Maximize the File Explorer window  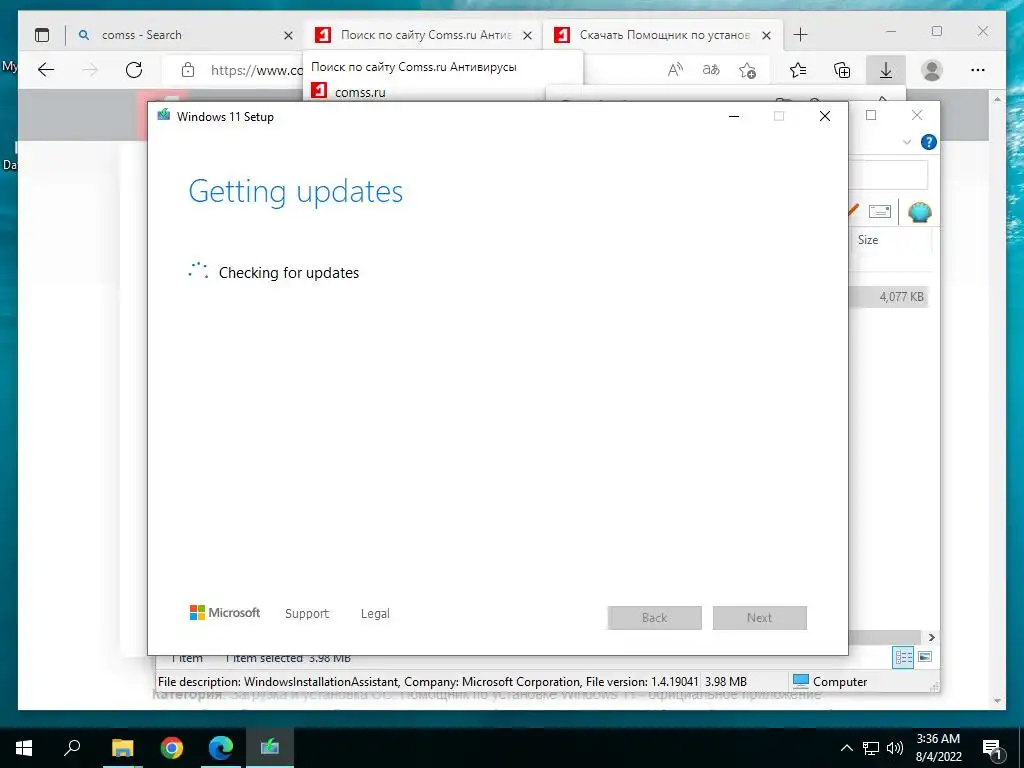[x=871, y=116]
